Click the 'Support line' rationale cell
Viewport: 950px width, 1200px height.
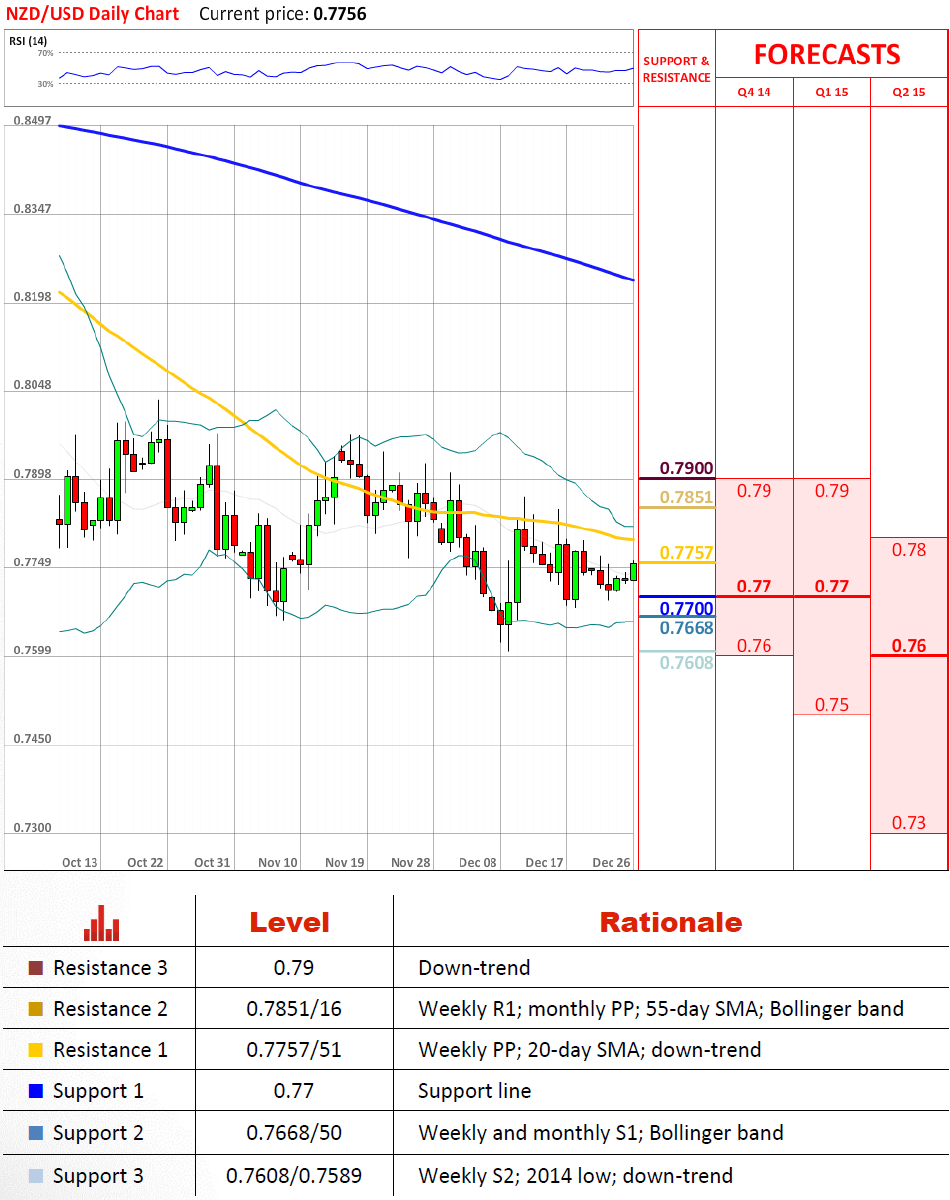[475, 1091]
